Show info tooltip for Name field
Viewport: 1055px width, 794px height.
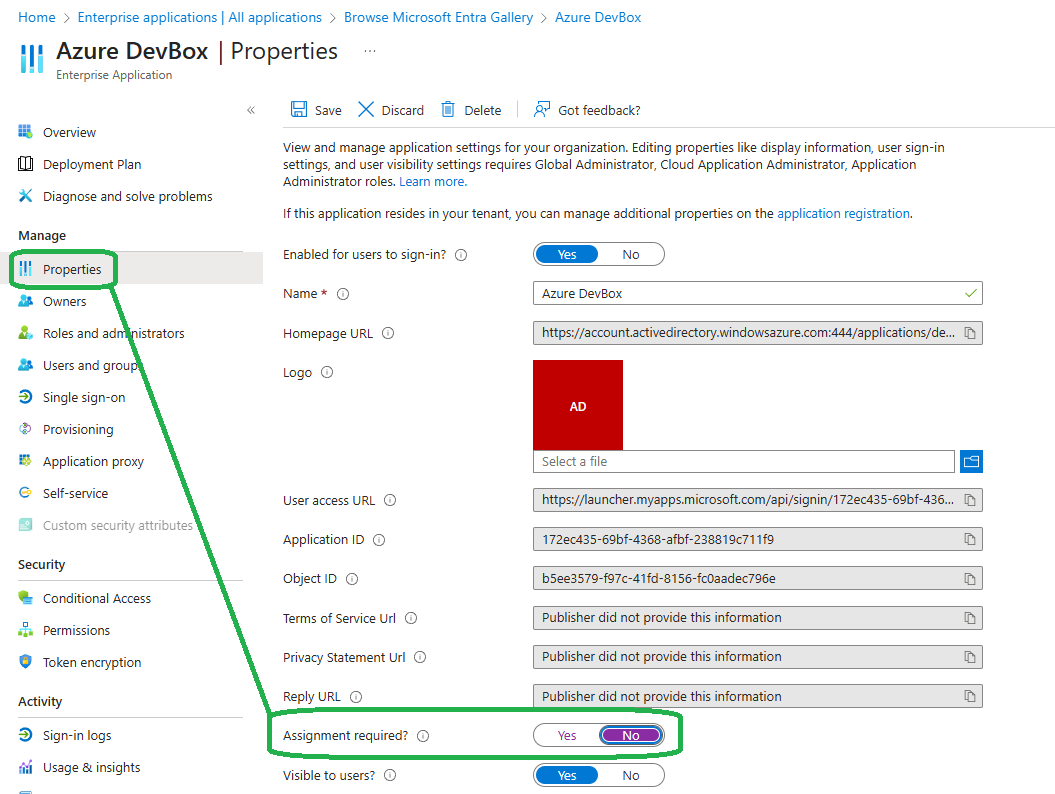[x=343, y=294]
